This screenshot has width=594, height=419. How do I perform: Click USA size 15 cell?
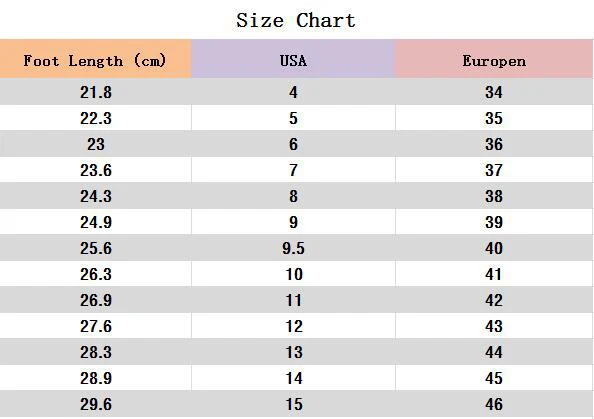pos(293,404)
